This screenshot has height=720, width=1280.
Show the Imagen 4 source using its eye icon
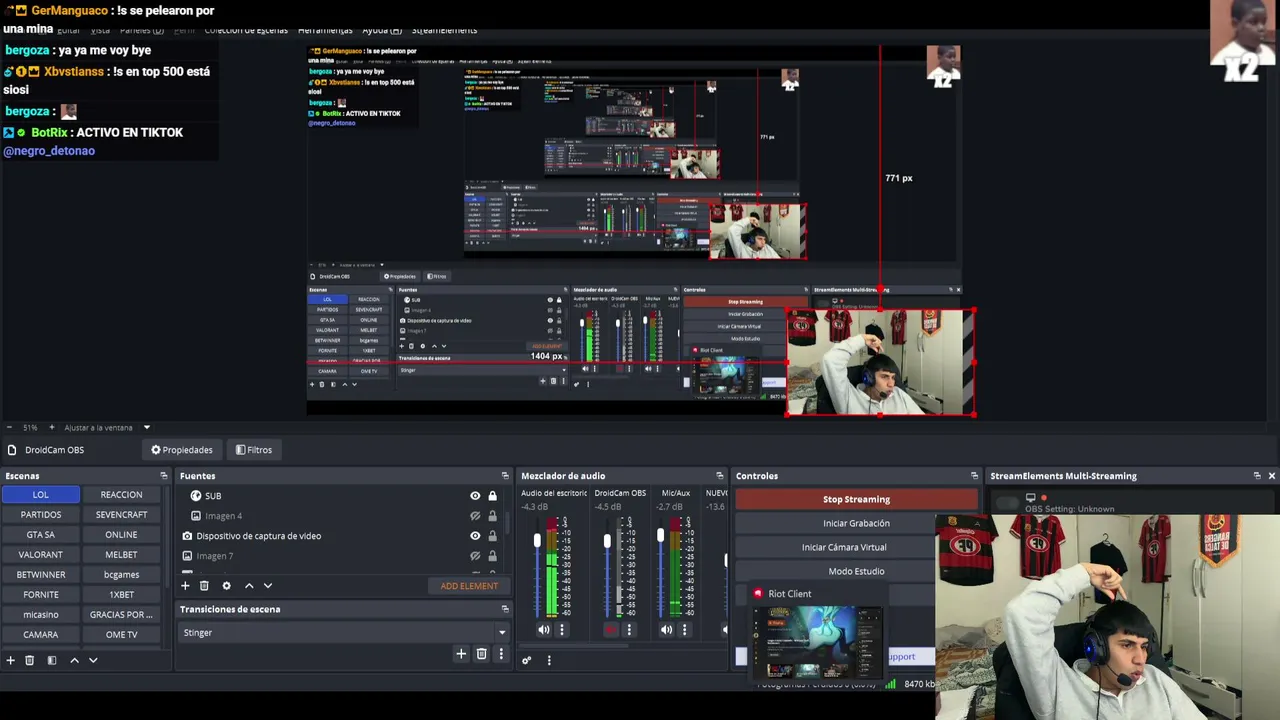[475, 516]
